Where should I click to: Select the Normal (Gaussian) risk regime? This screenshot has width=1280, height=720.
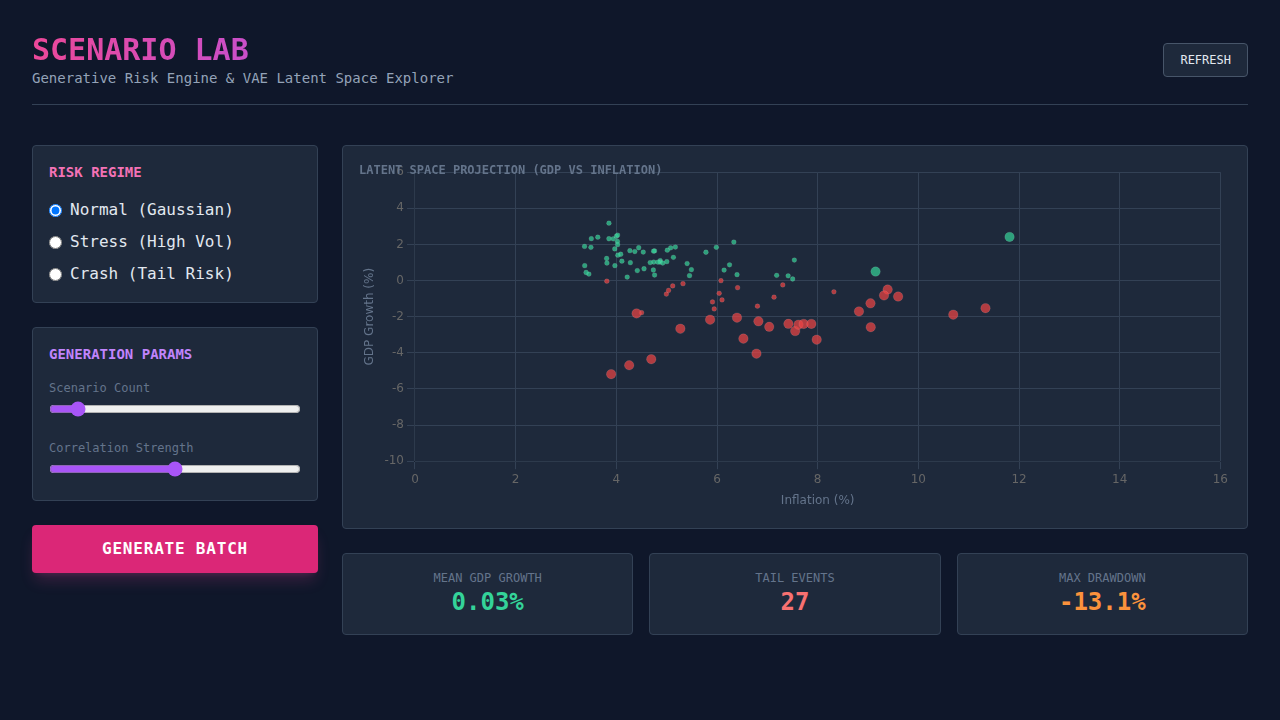pyautogui.click(x=56, y=210)
